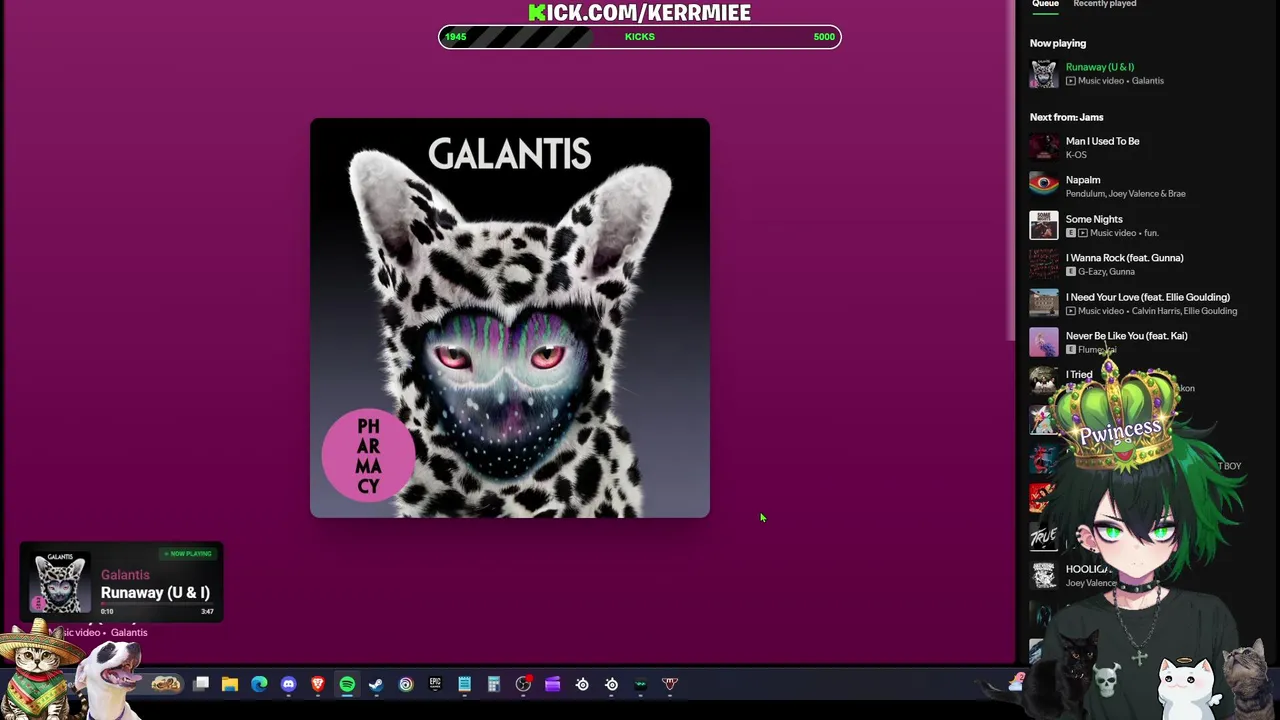Open Discord from the taskbar
This screenshot has width=1280, height=720.
pos(288,684)
